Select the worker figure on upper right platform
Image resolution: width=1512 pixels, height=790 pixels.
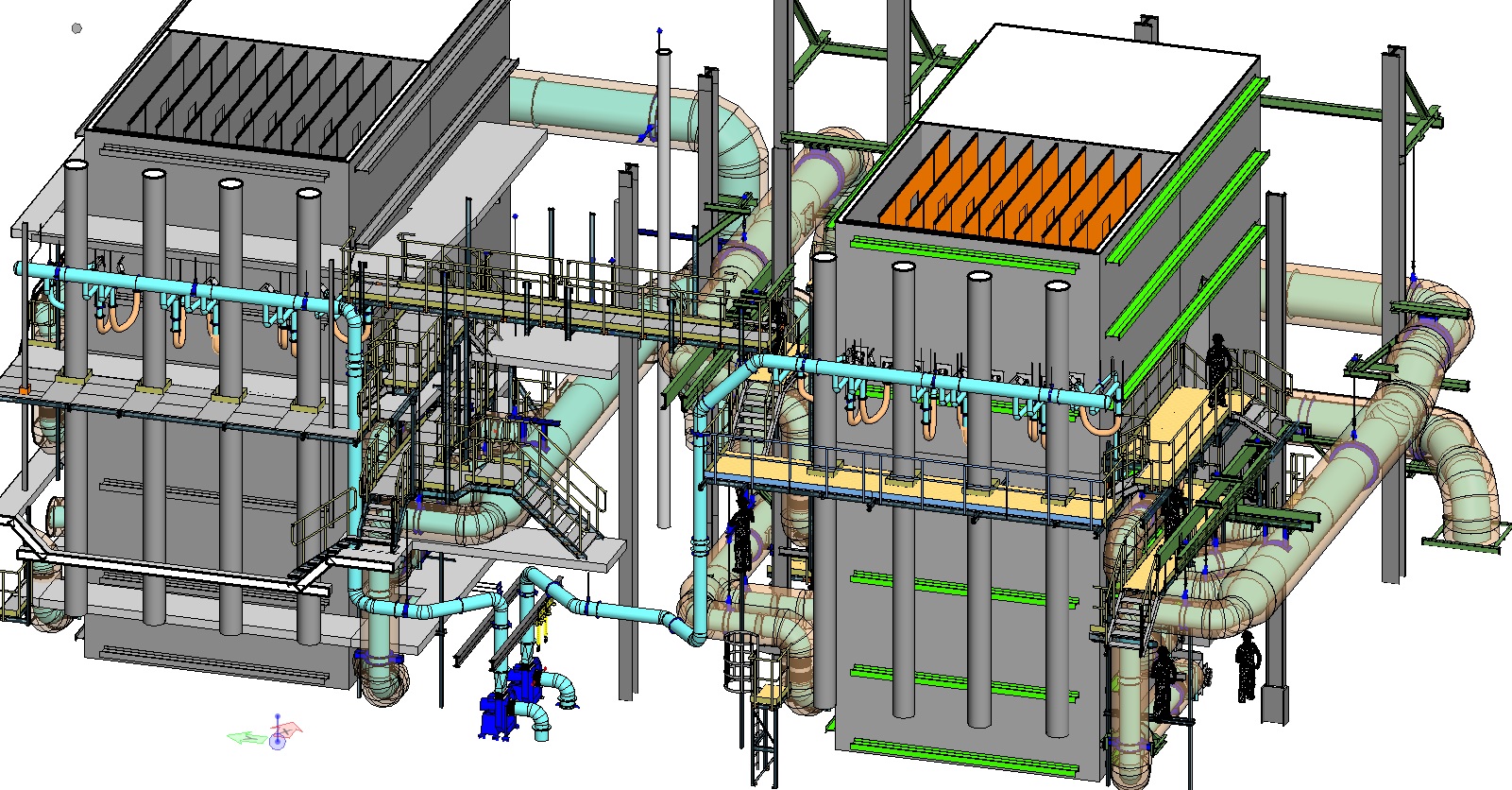(1218, 369)
